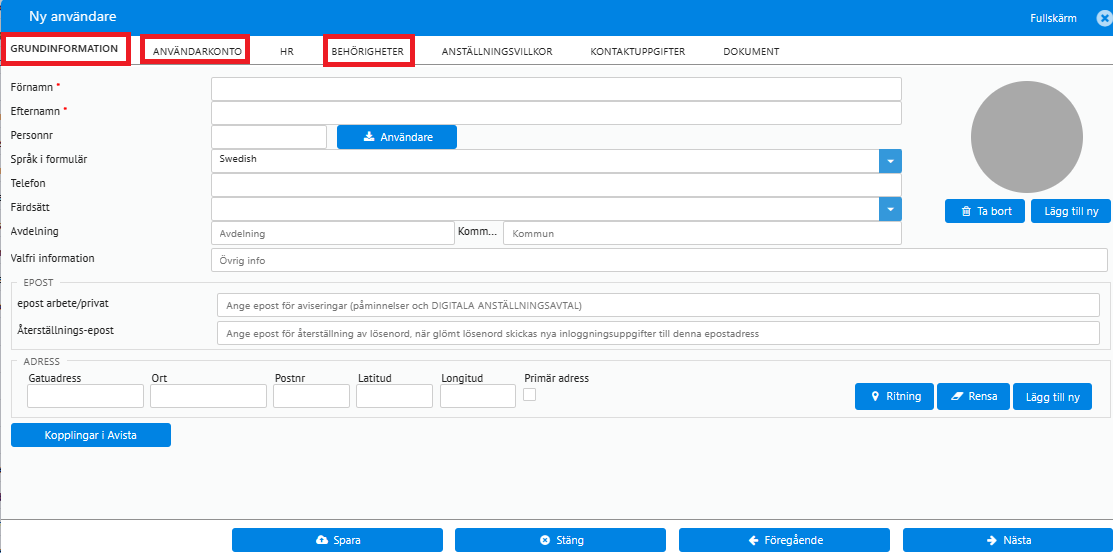Open the KONTAKTUPPGIFTER tab

click(637, 52)
